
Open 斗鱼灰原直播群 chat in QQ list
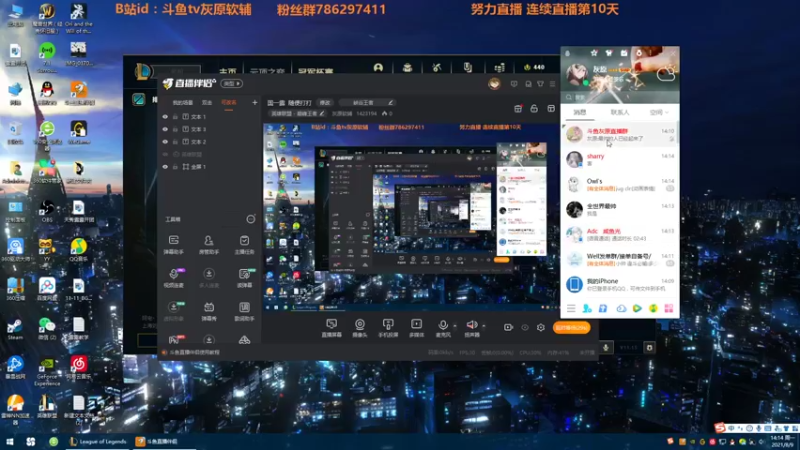pyautogui.click(x=619, y=135)
